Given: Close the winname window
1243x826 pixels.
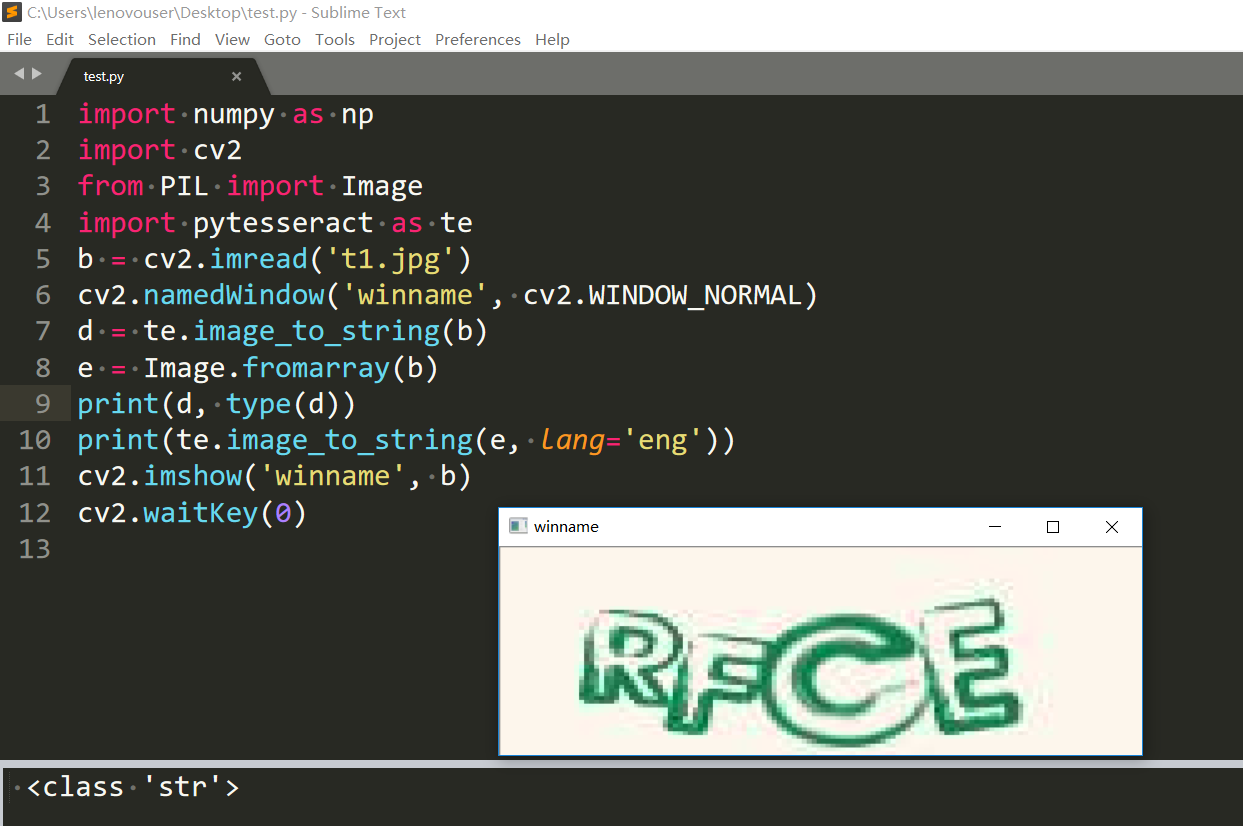Looking at the screenshot, I should click(x=1111, y=527).
